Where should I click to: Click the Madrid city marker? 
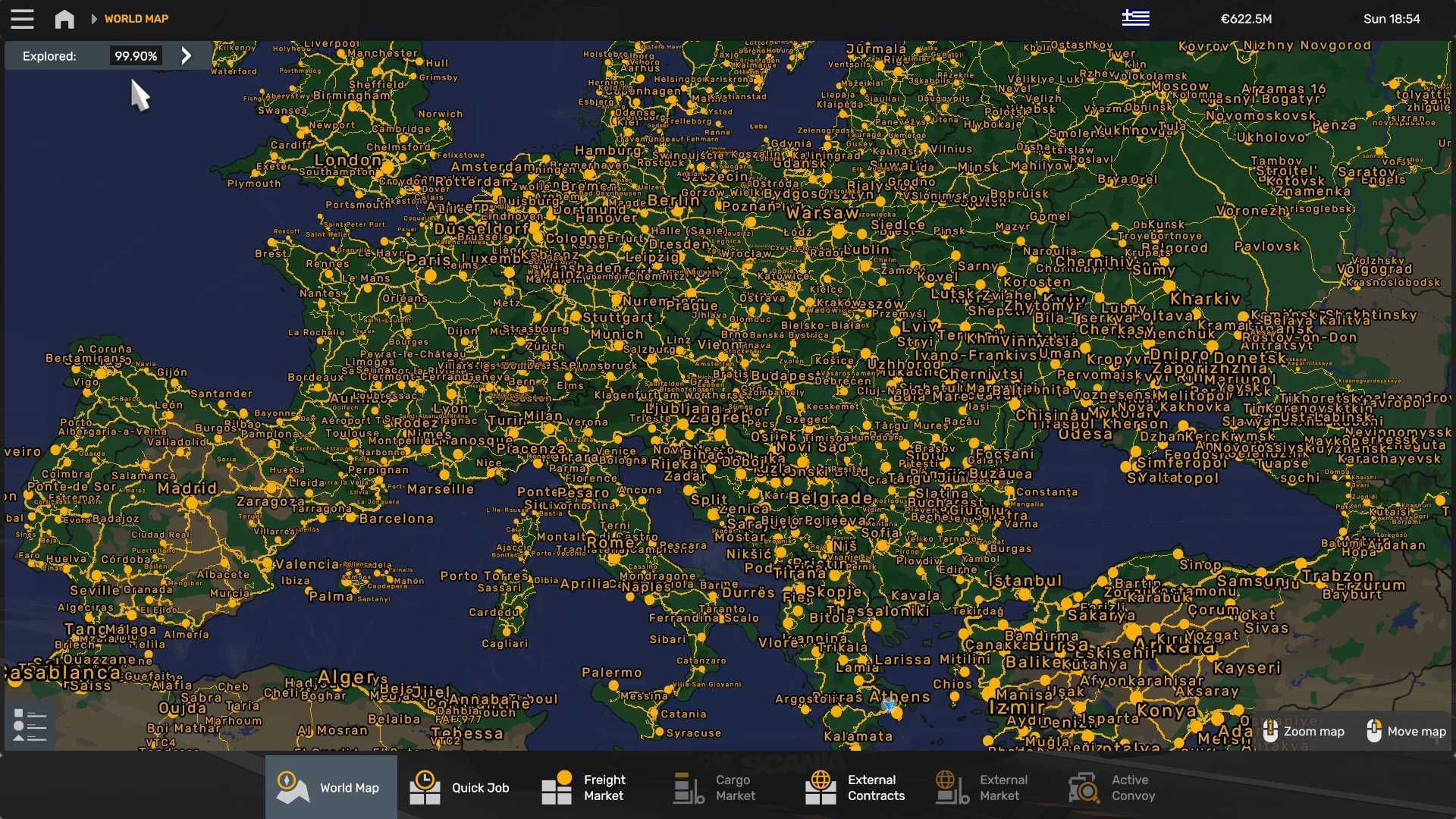[192, 502]
